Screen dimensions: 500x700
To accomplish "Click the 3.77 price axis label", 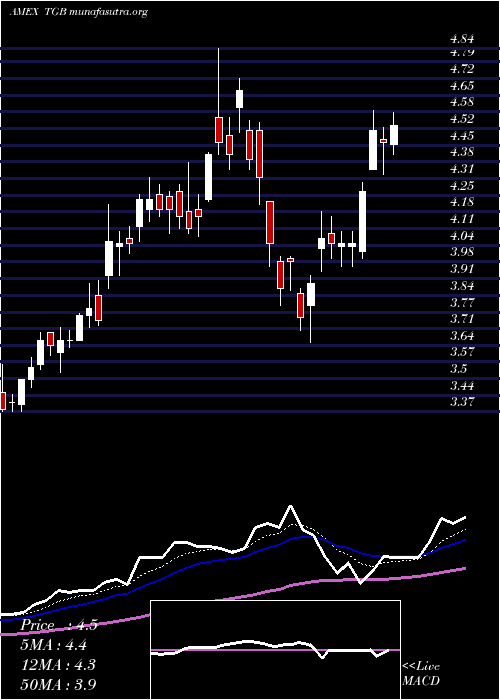I will click(462, 302).
